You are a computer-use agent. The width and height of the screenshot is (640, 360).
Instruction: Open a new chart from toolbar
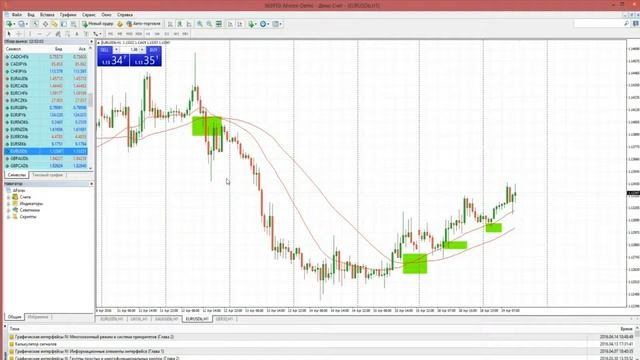coord(9,24)
